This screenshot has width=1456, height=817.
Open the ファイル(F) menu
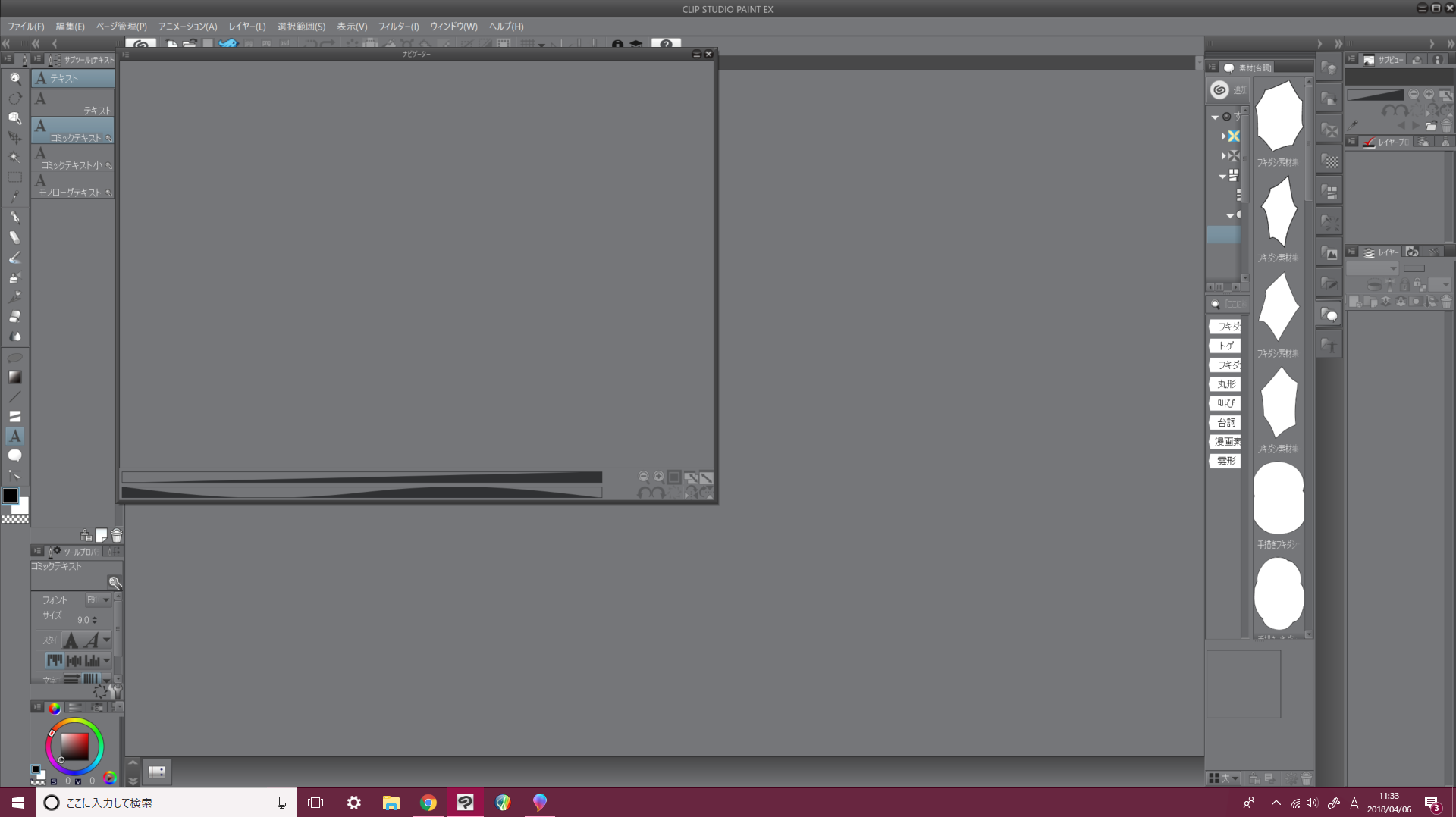point(26,27)
